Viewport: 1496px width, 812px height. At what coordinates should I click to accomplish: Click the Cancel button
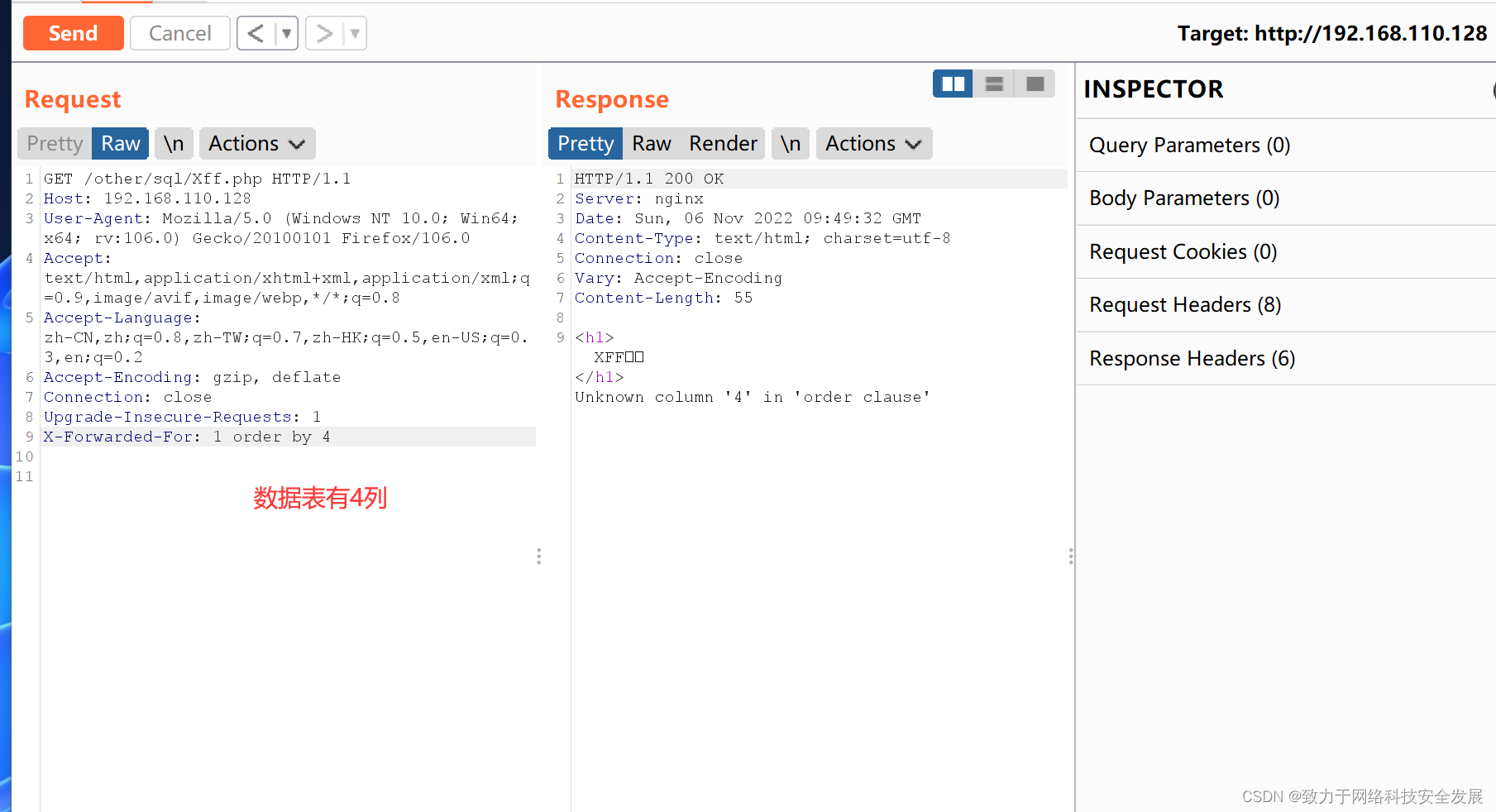[x=179, y=33]
